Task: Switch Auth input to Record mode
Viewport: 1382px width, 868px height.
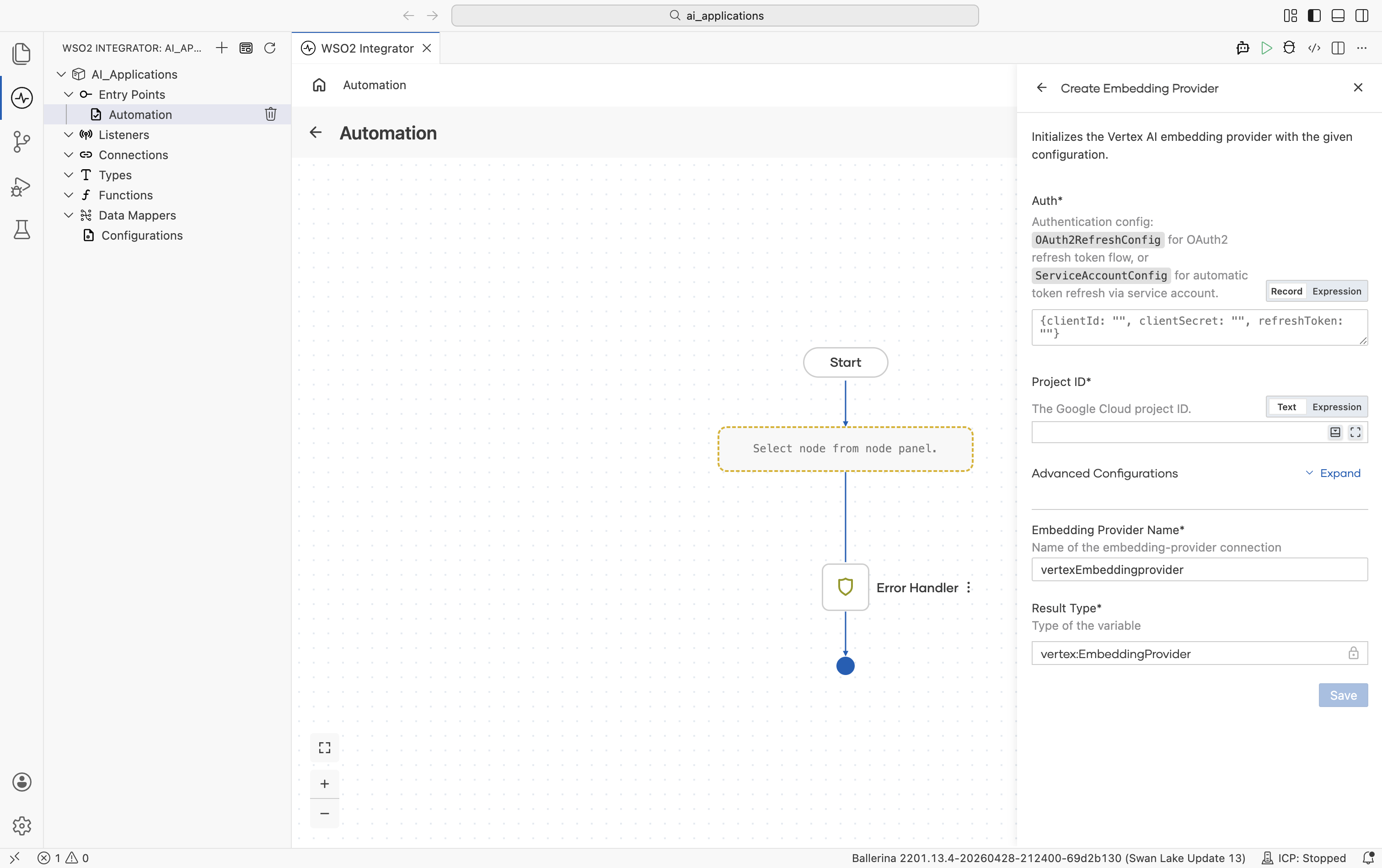Action: (1287, 291)
